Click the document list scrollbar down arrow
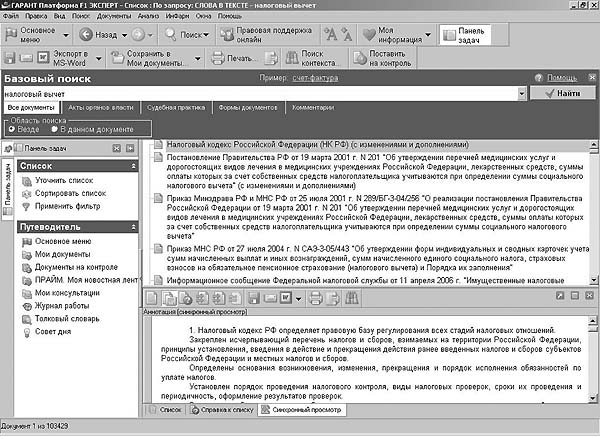The image size is (602, 439). (x=594, y=280)
